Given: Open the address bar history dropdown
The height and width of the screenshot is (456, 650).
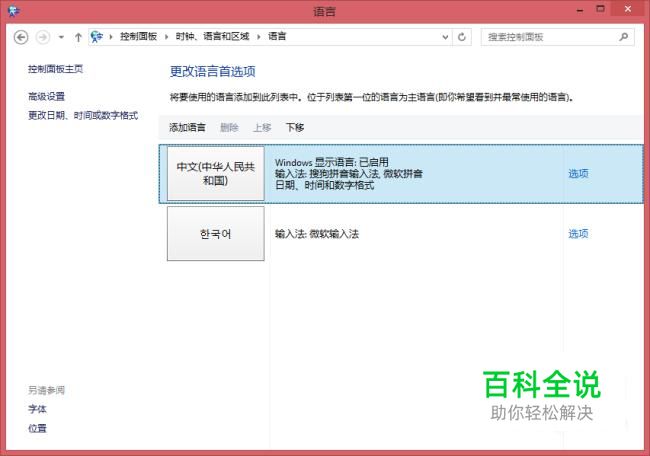Looking at the screenshot, I should [x=445, y=37].
